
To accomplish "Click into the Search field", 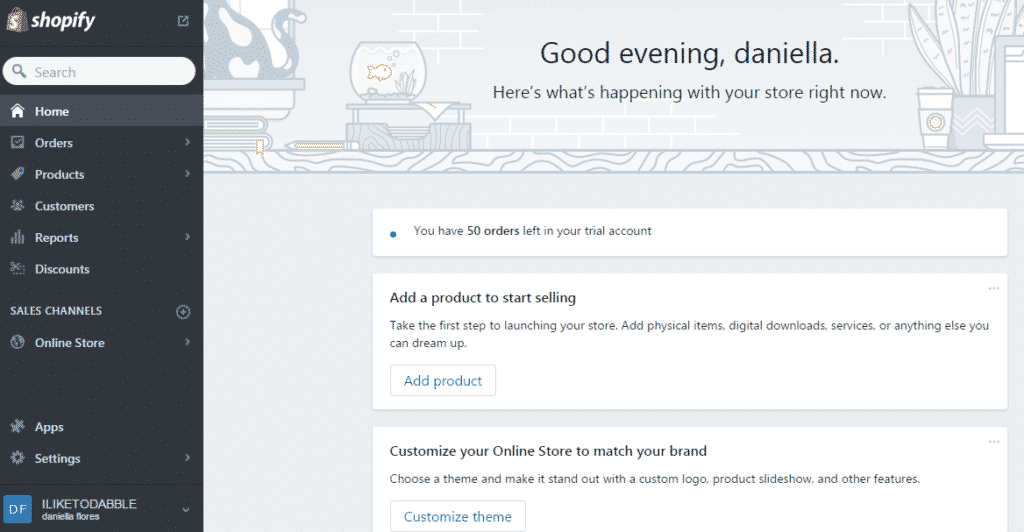I will pyautogui.click(x=99, y=71).
